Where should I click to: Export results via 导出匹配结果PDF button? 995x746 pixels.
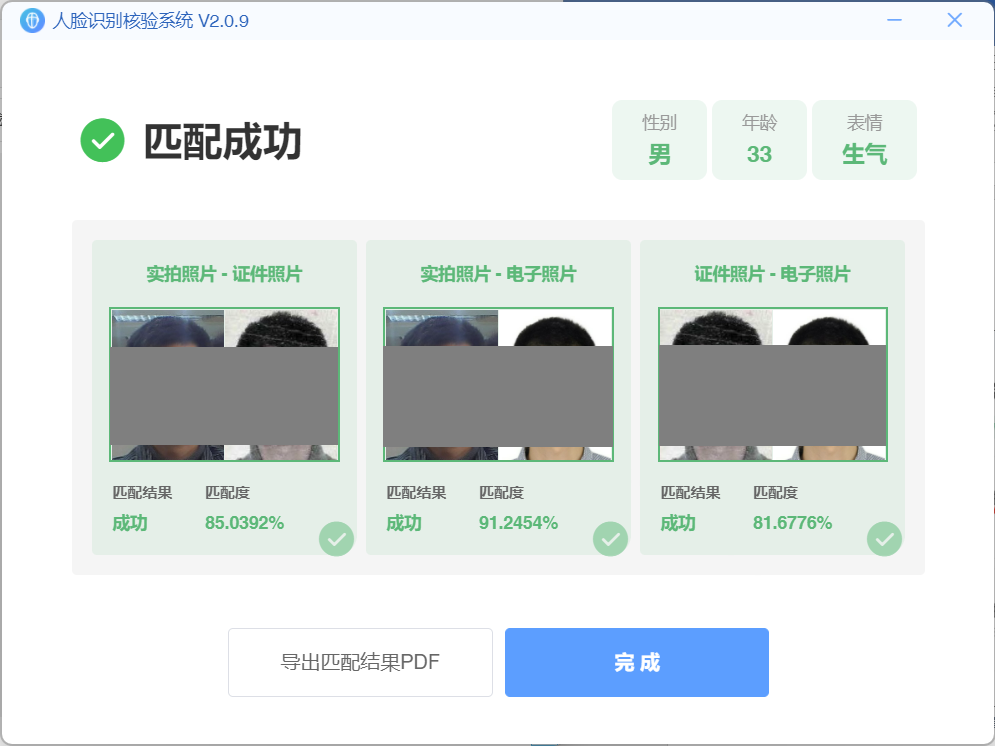click(x=360, y=662)
